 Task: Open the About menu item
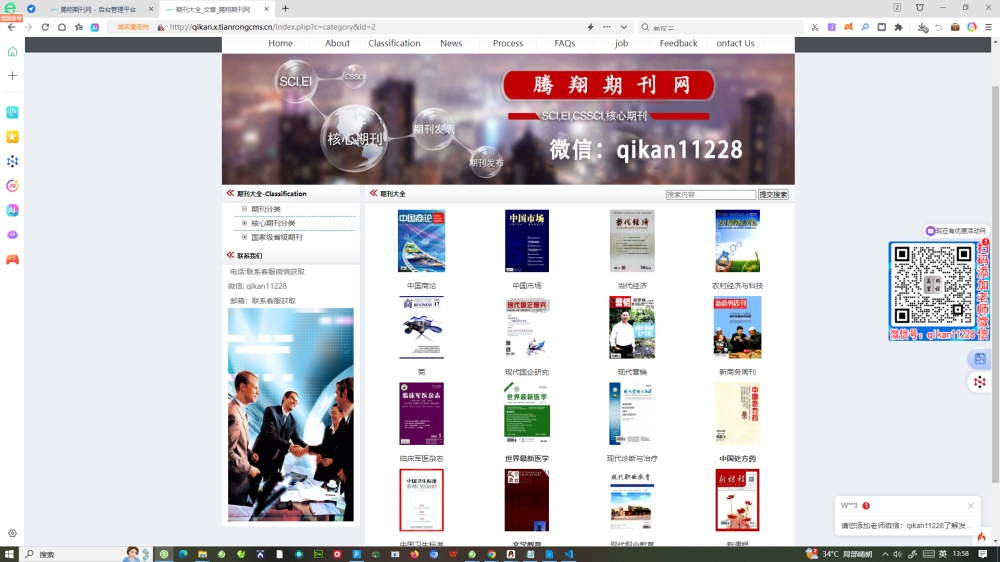click(x=337, y=43)
